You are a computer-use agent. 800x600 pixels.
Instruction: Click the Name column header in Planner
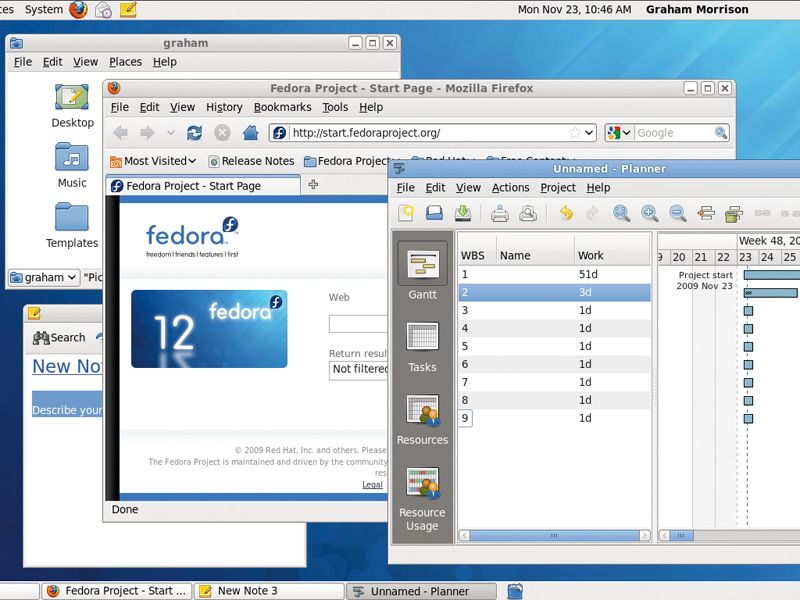535,255
